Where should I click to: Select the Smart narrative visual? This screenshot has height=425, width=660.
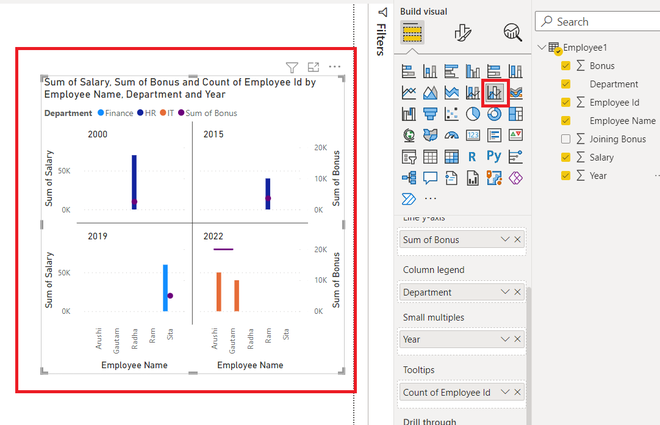click(451, 178)
